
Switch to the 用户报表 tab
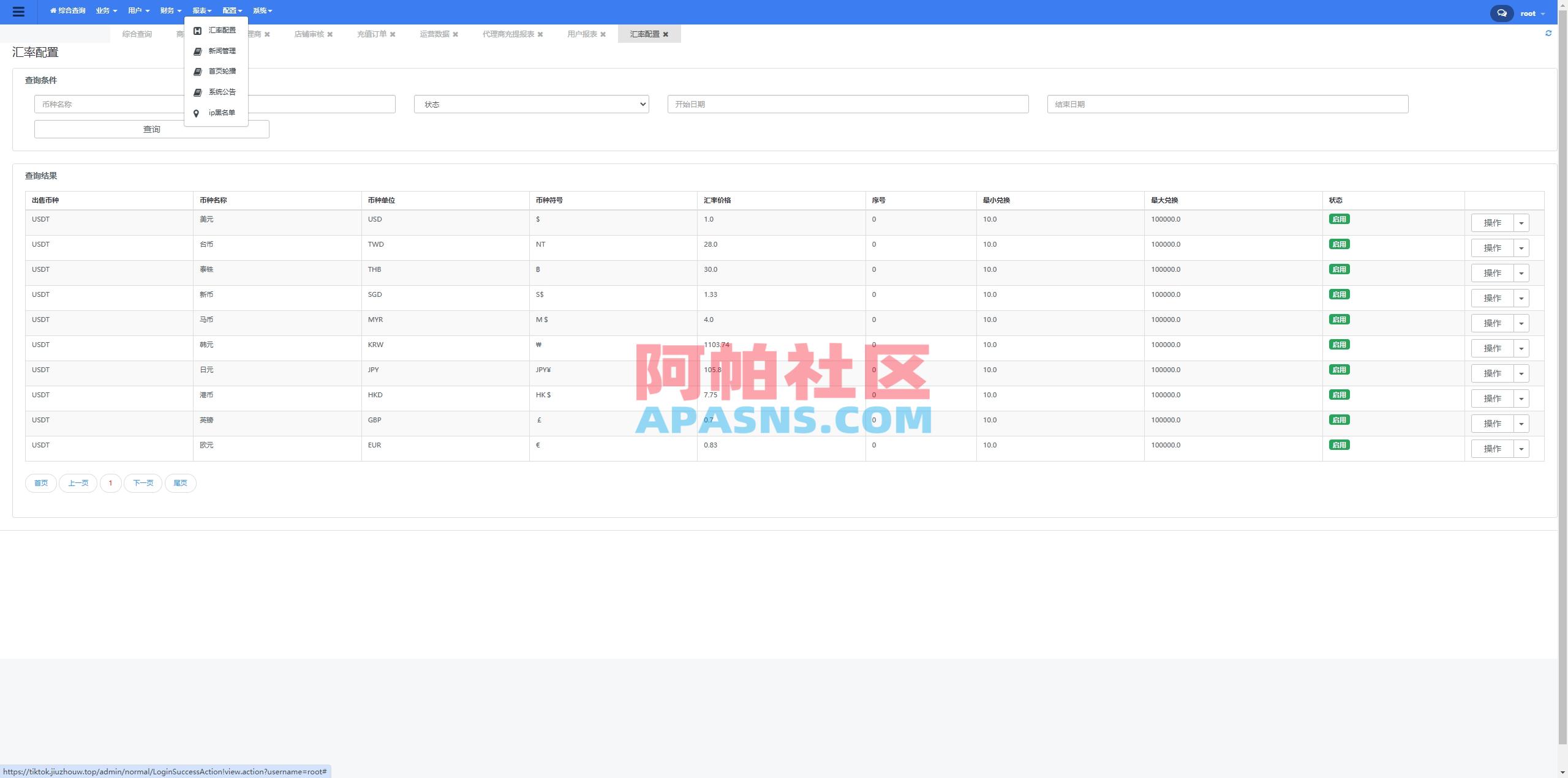click(x=581, y=34)
